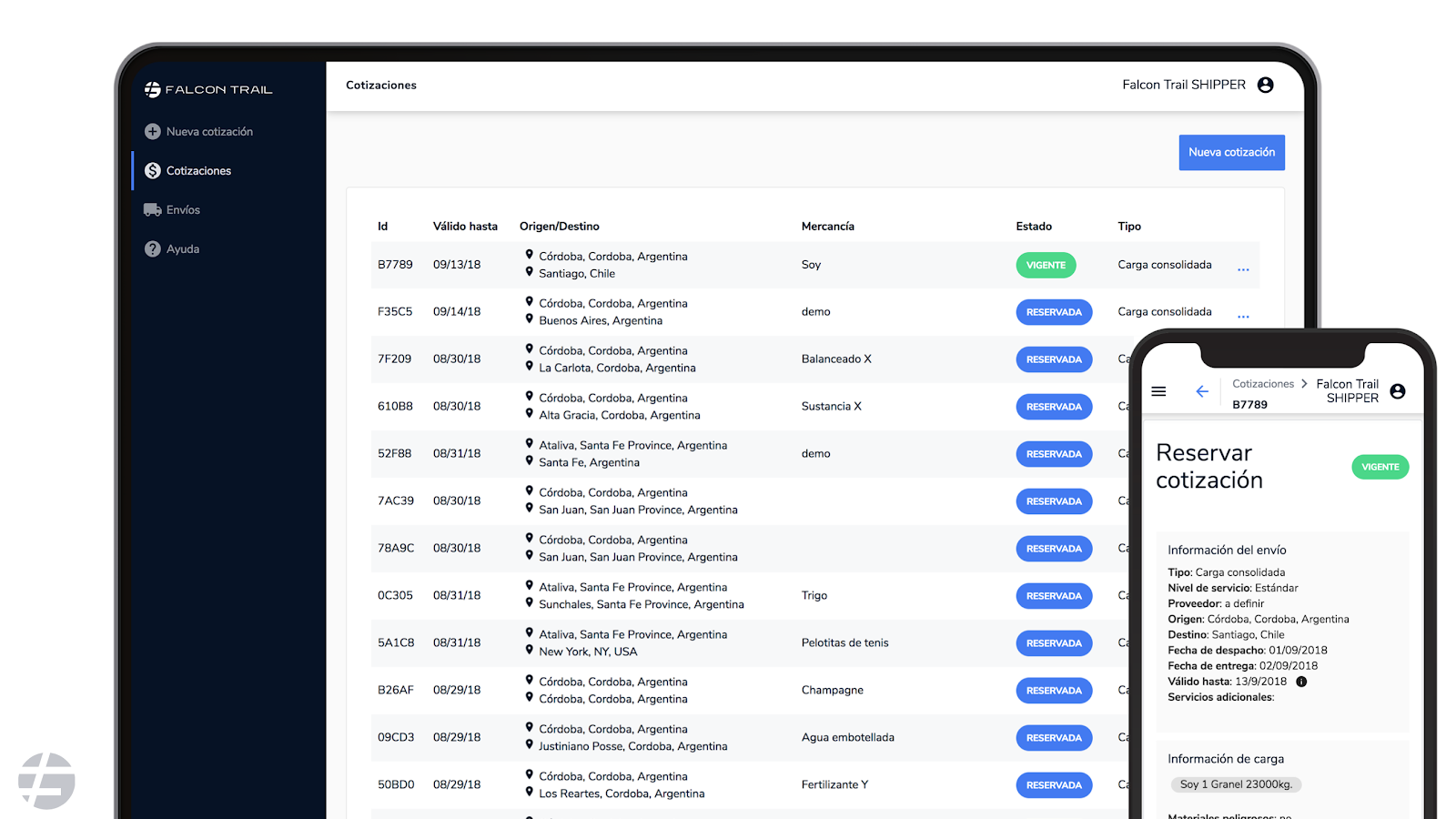Viewport: 1456px width, 819px height.
Task: Select quote id B26AF
Action: (396, 691)
